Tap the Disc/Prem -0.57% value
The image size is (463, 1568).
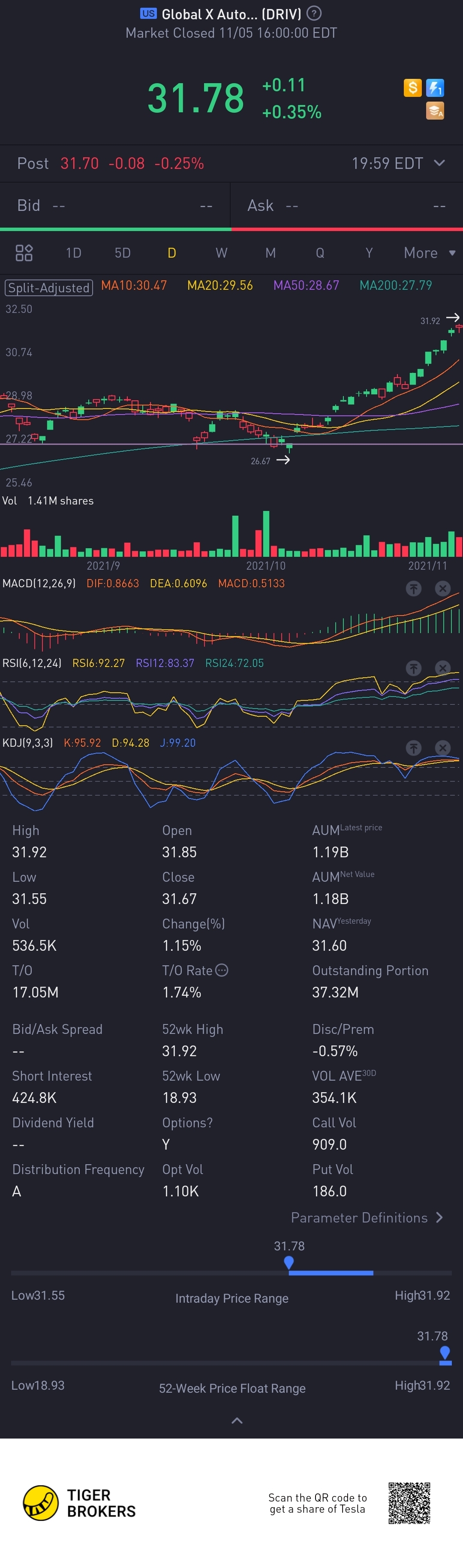(x=335, y=1051)
